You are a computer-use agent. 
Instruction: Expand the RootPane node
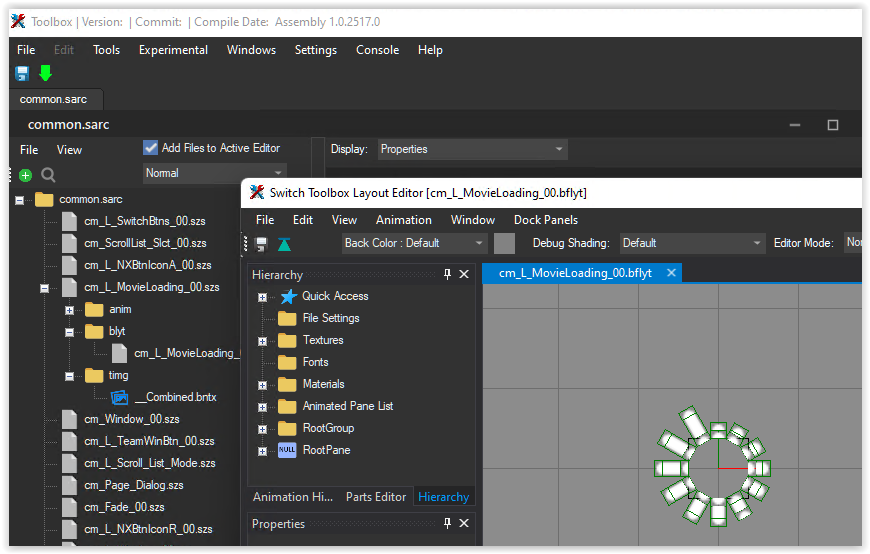tap(262, 451)
